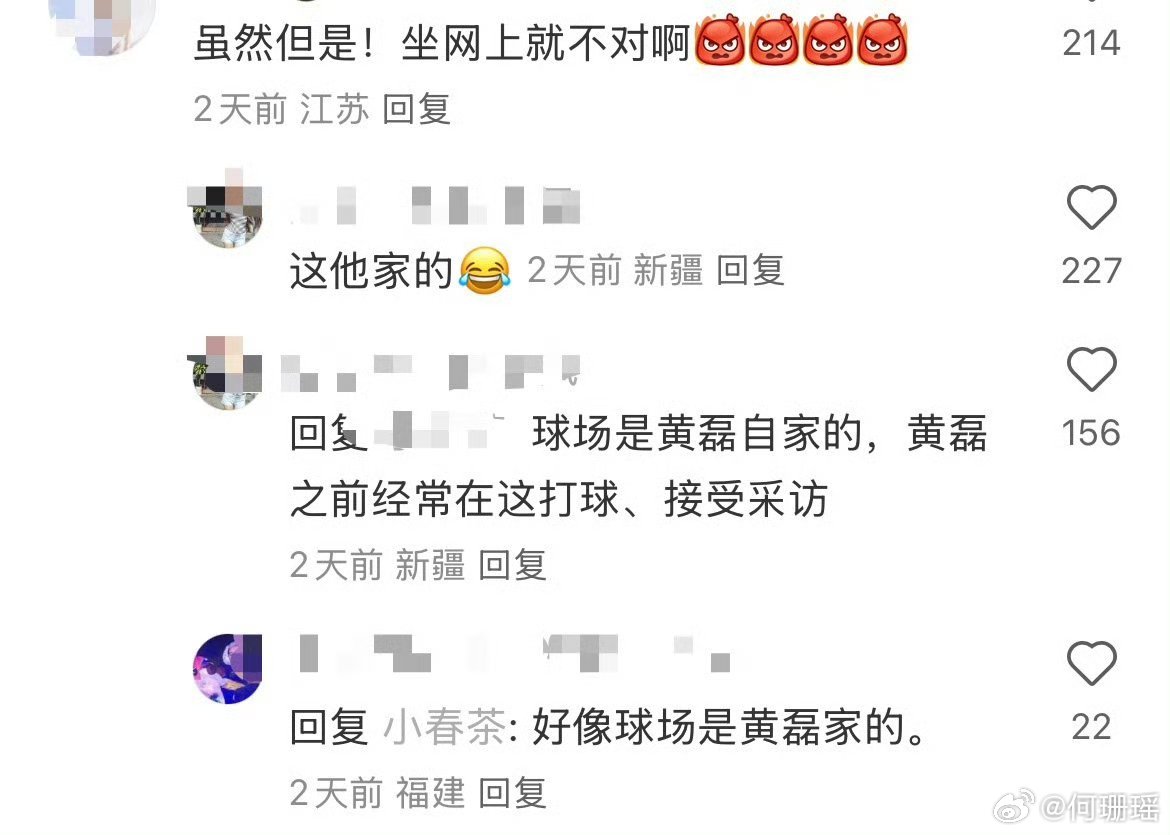This screenshot has width=1170, height=835.
Task: Tap the blurred username above 这他家的
Action: 437,205
